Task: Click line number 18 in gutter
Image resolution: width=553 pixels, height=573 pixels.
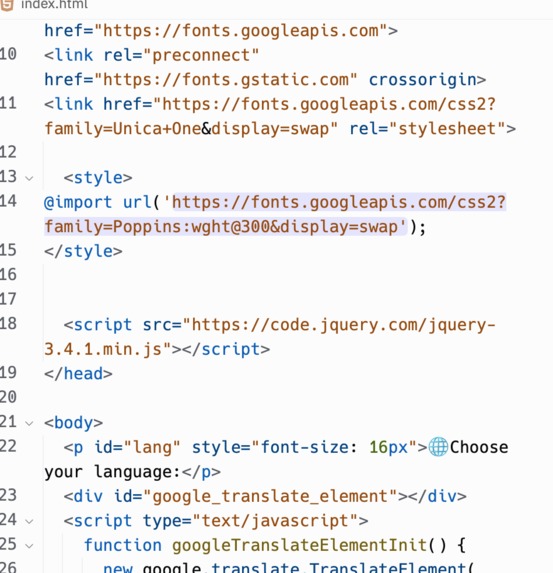Action: pyautogui.click(x=8, y=324)
